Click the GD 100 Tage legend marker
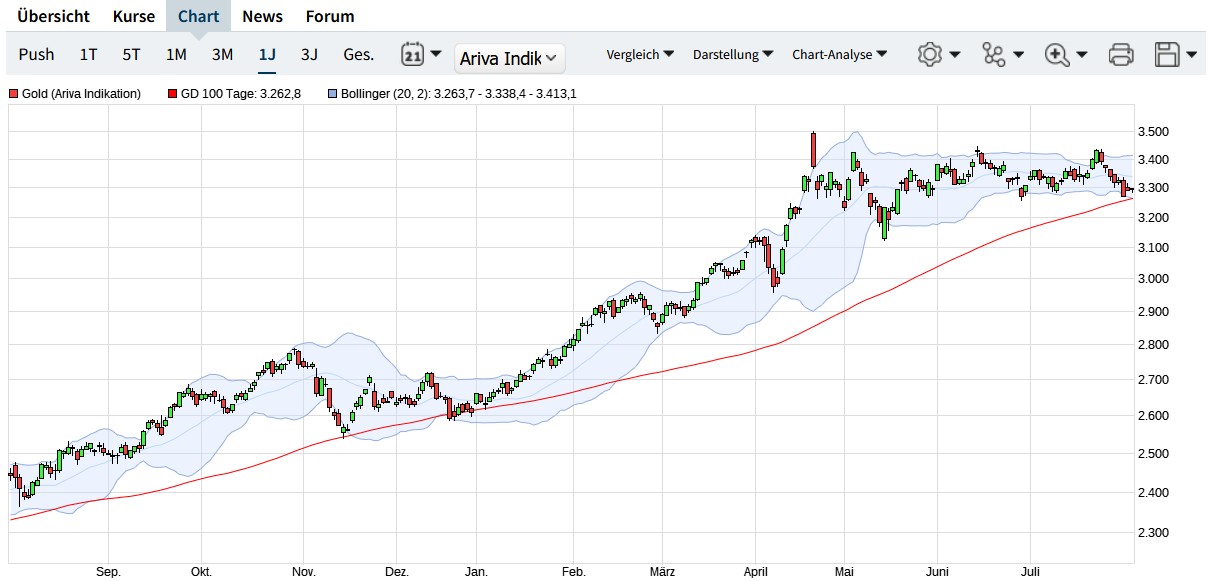Viewport: 1212px width, 581px height. (173, 94)
